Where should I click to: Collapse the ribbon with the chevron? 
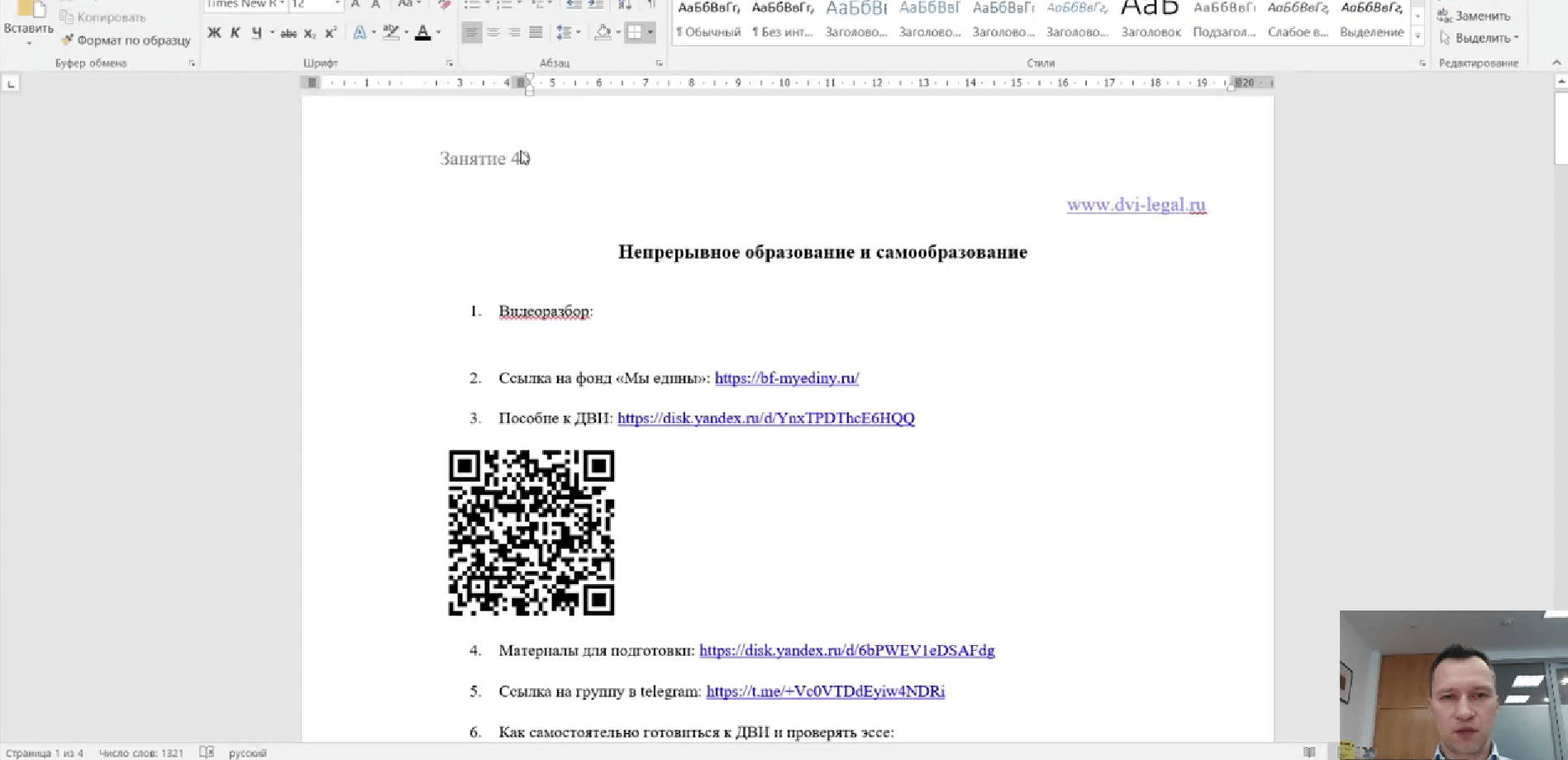(x=1556, y=63)
